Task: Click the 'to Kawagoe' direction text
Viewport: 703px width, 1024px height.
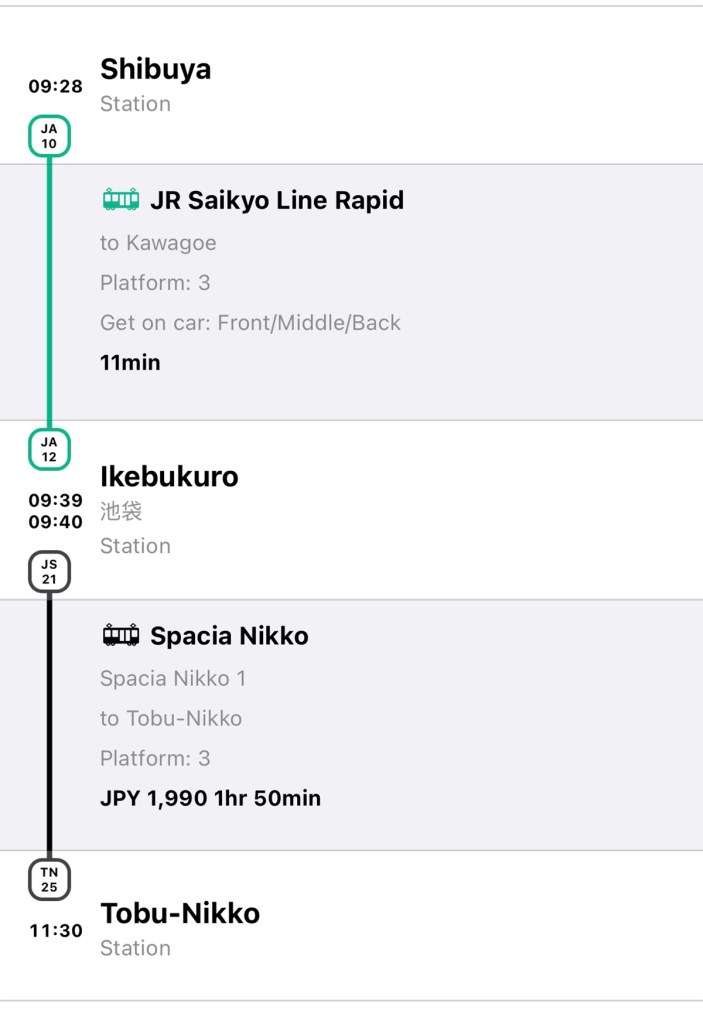Action: [x=158, y=243]
